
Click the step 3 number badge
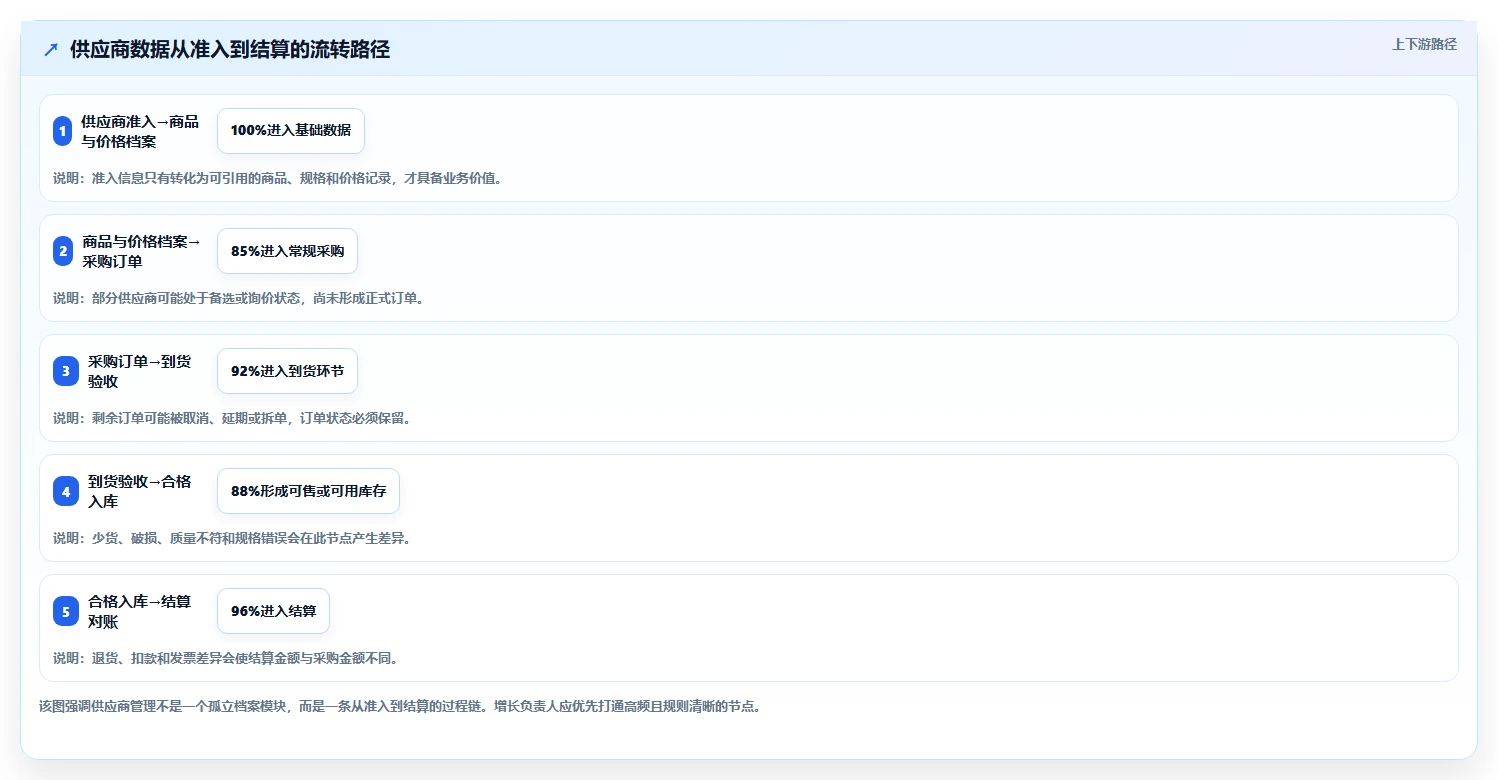click(x=66, y=371)
